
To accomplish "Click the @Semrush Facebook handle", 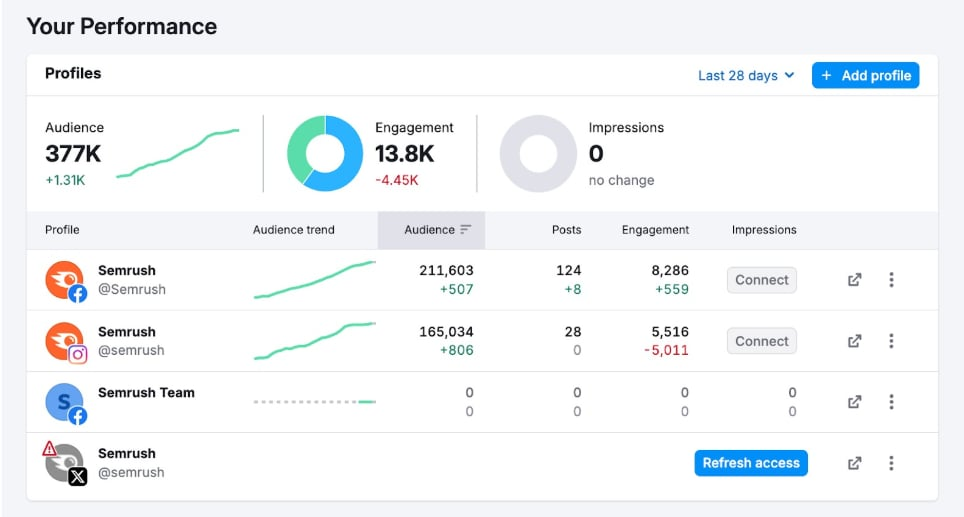I will tap(132, 290).
